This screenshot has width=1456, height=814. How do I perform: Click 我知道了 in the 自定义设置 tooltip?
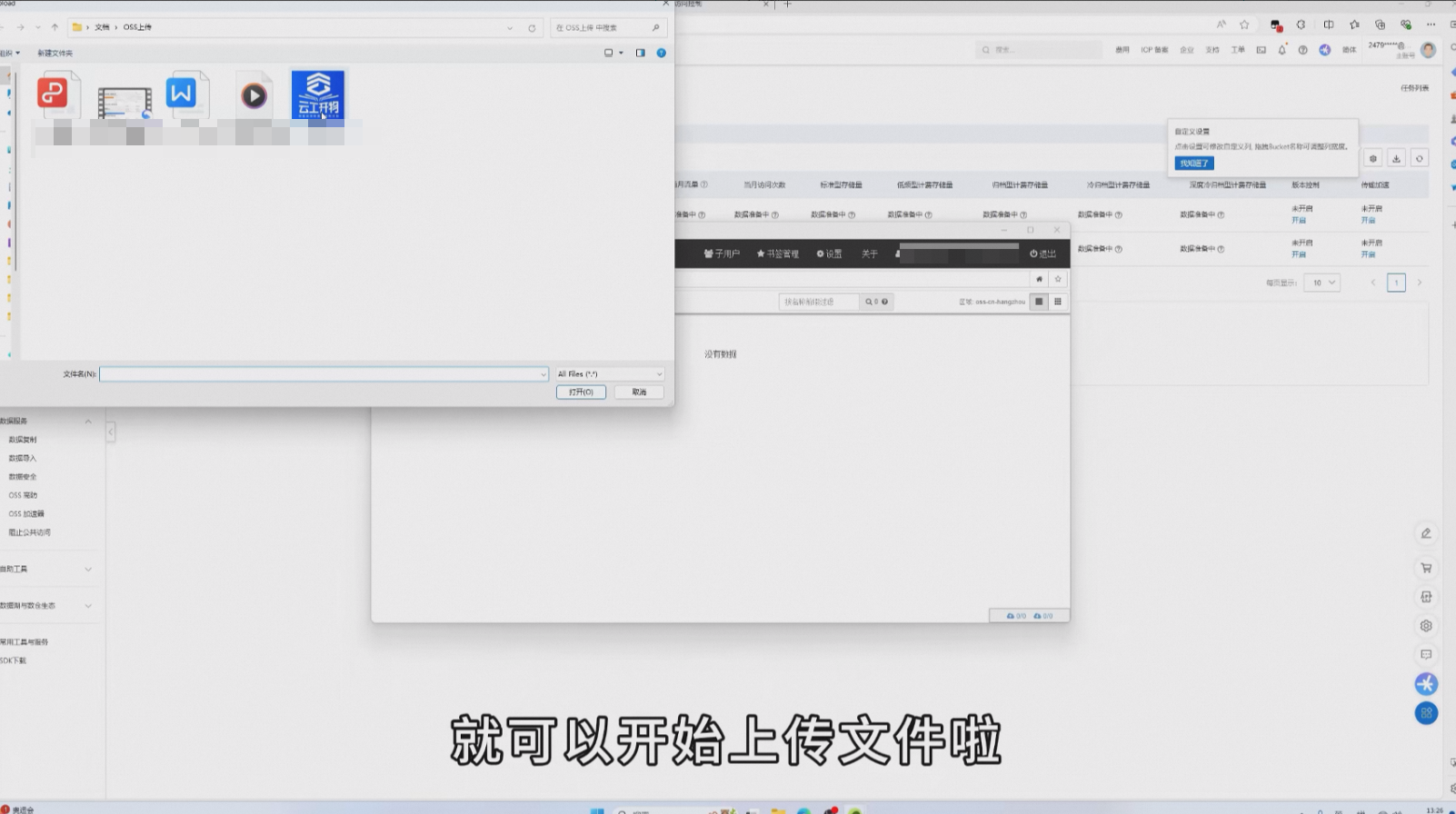1194,164
